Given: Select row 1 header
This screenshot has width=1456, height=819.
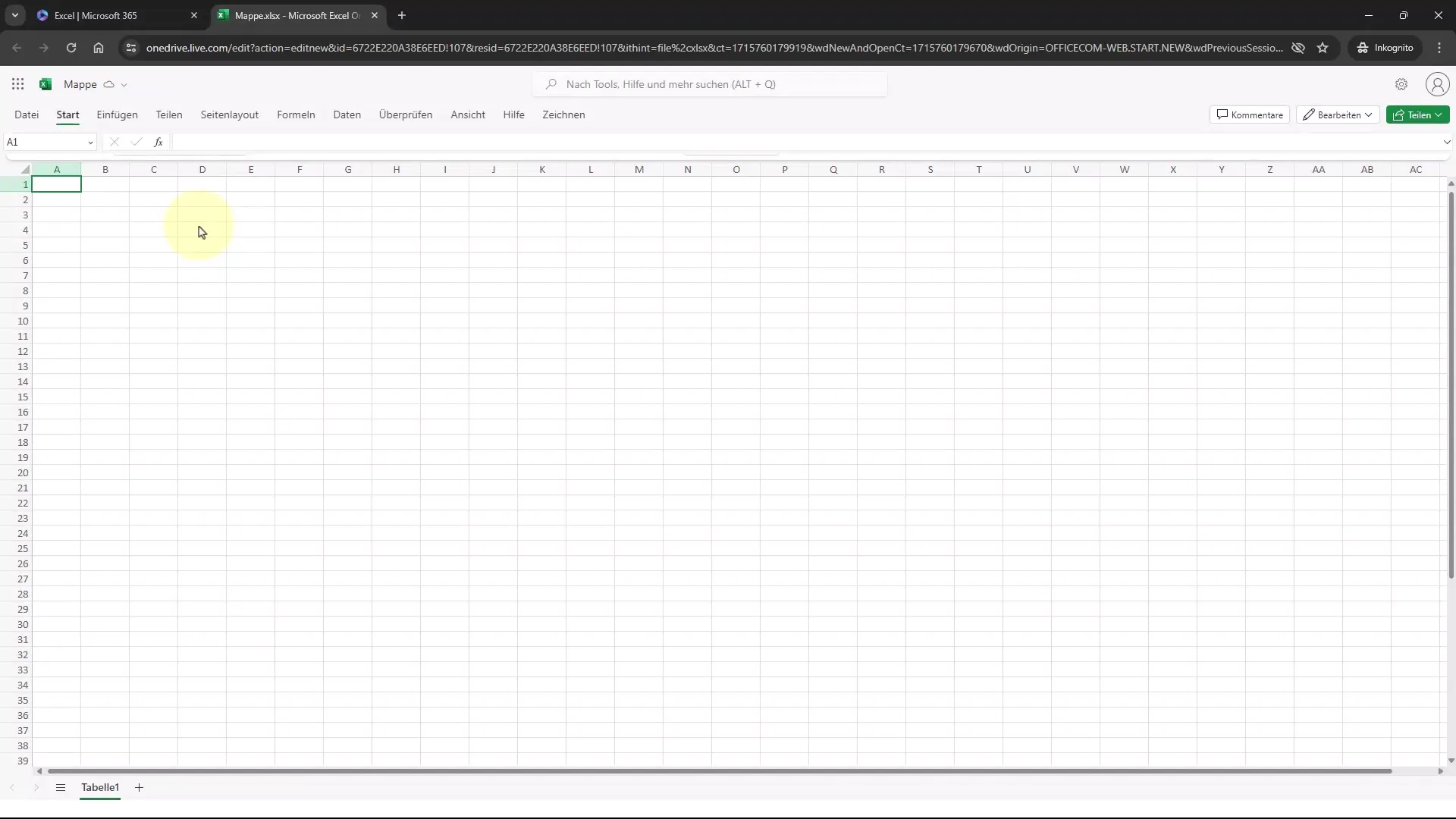Looking at the screenshot, I should (17, 184).
